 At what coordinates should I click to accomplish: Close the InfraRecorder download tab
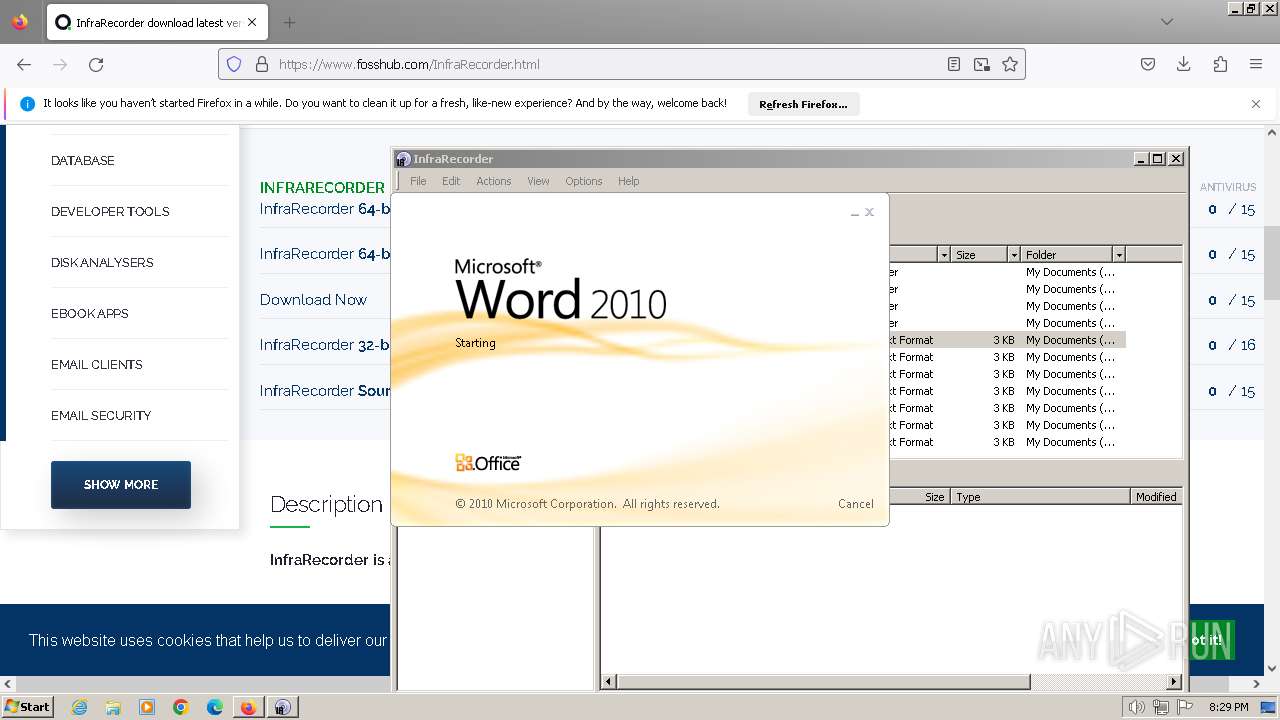click(x=251, y=22)
